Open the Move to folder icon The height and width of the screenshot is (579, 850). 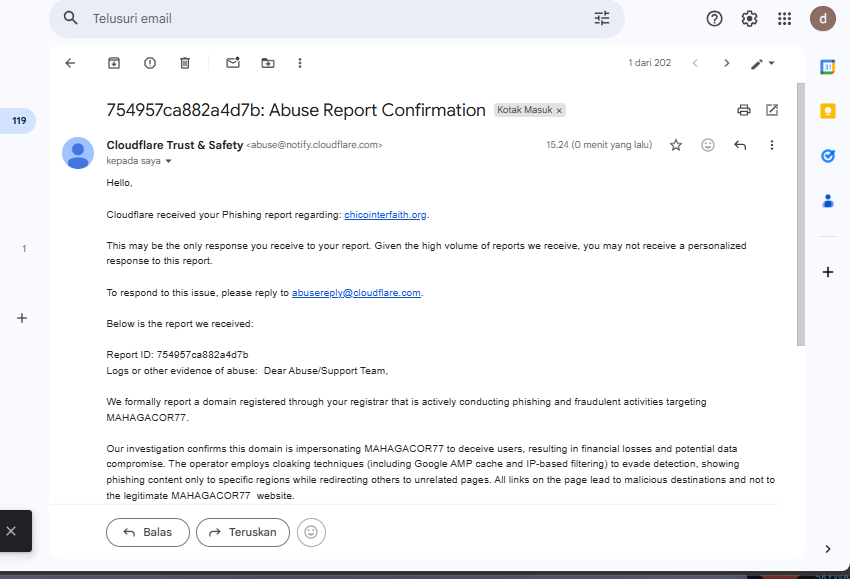[268, 63]
